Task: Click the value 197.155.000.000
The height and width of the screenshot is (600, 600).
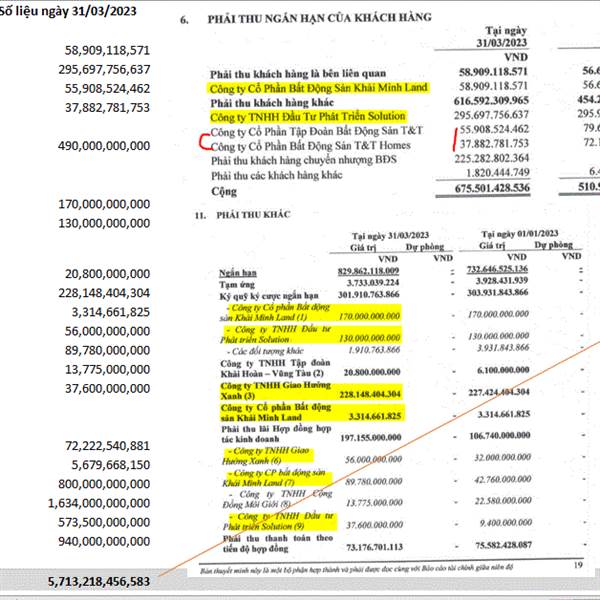Action: point(371,437)
